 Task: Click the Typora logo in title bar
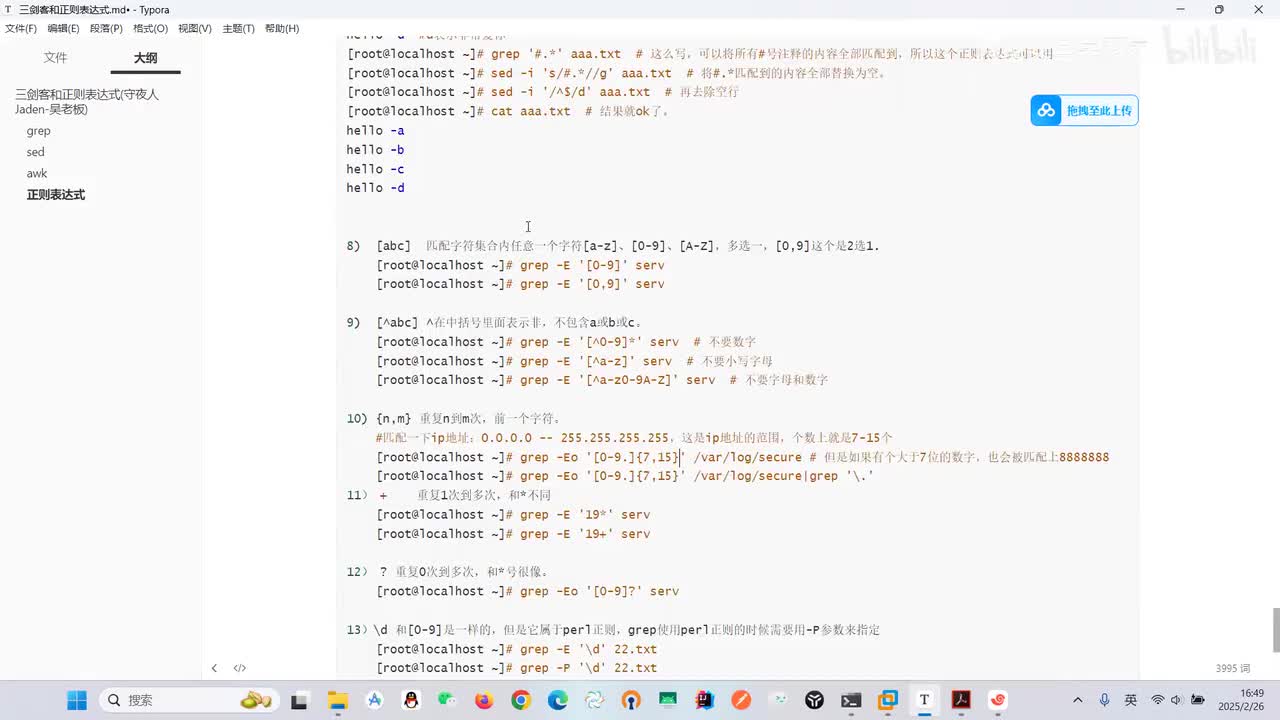click(8, 9)
